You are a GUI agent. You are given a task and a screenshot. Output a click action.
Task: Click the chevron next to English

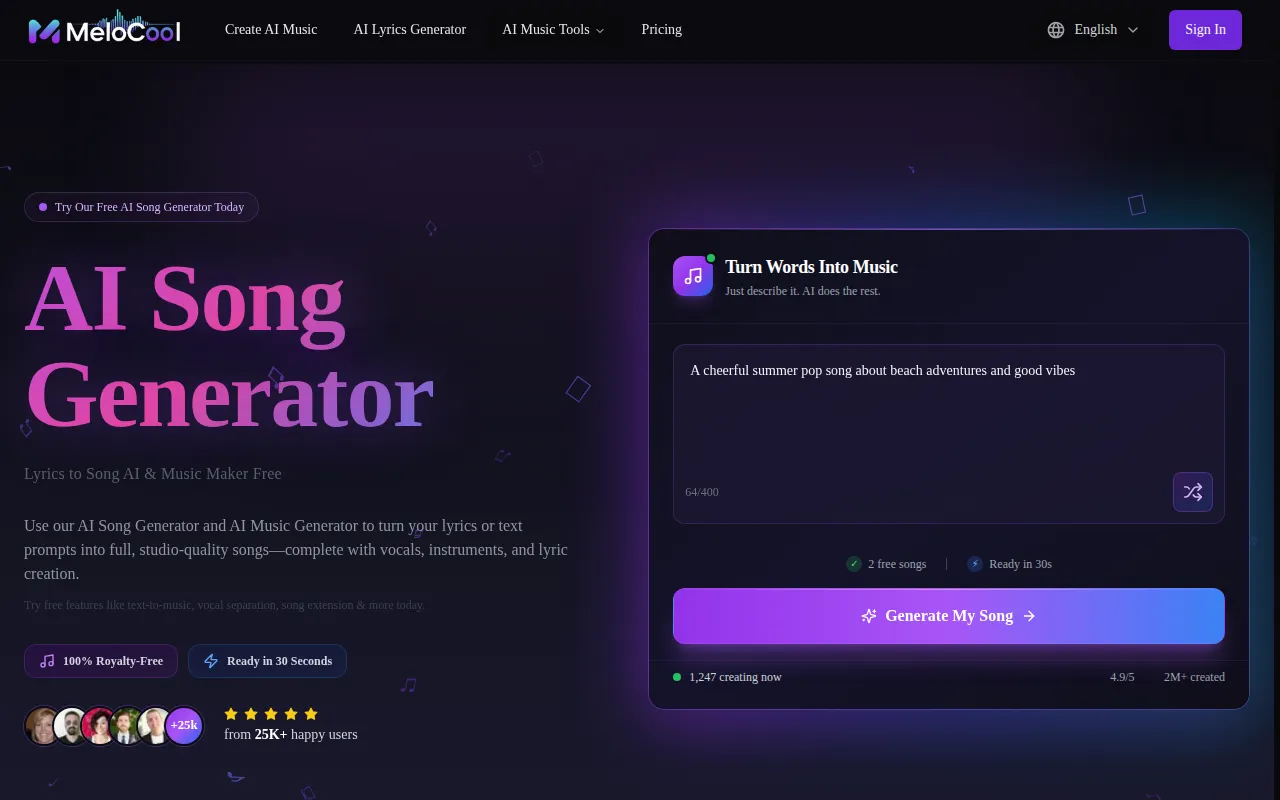point(1133,30)
